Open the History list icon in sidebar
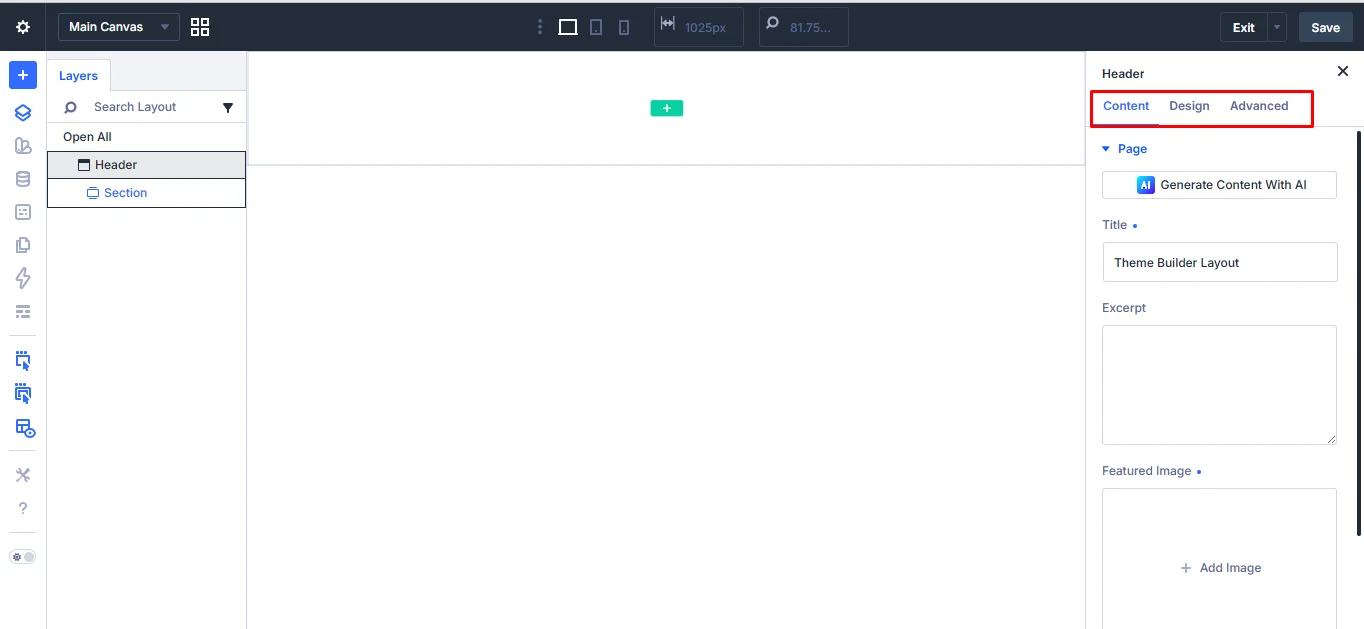Screen dimensions: 1364x629 (23, 311)
